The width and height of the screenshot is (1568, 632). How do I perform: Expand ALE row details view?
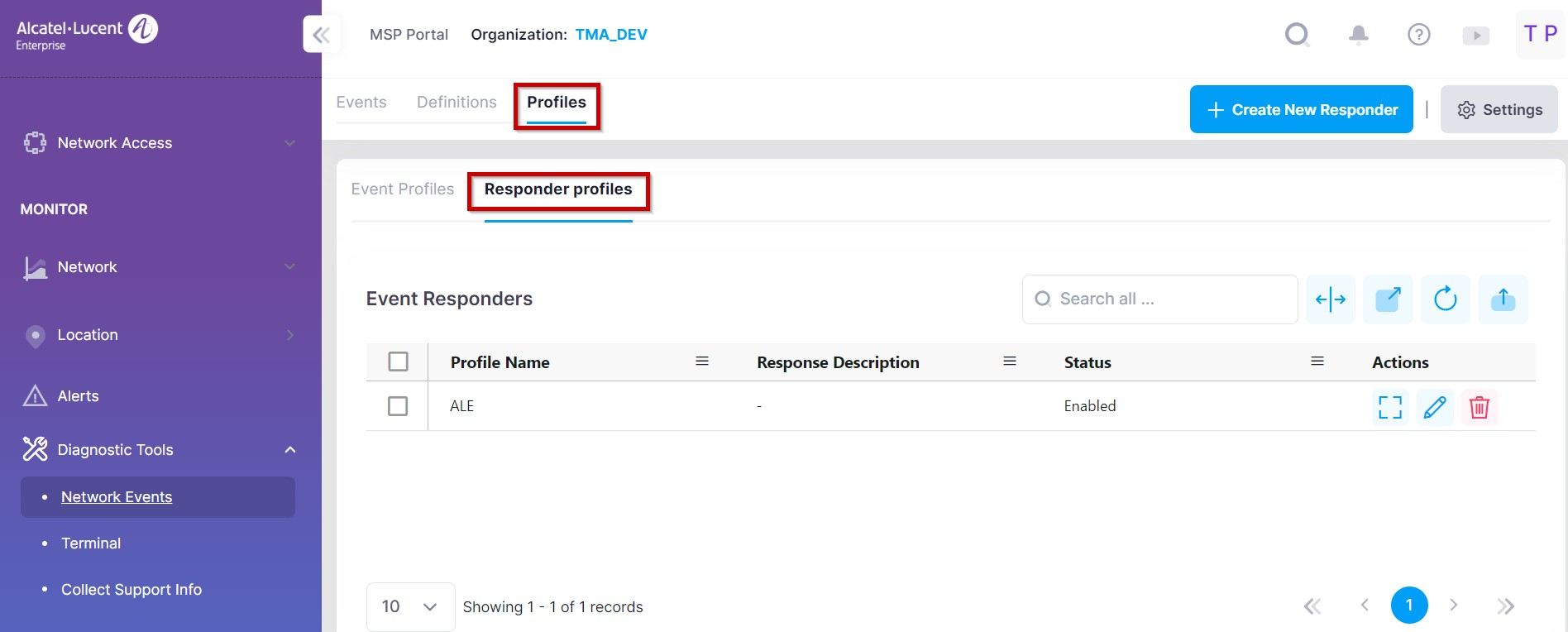point(1390,407)
